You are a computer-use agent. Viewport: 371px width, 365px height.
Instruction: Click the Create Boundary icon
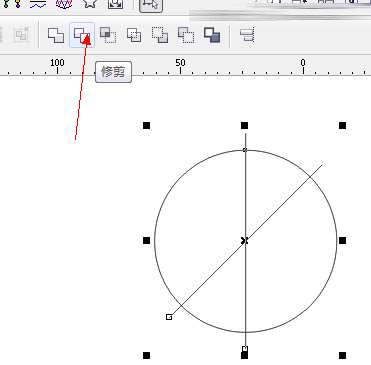point(212,35)
